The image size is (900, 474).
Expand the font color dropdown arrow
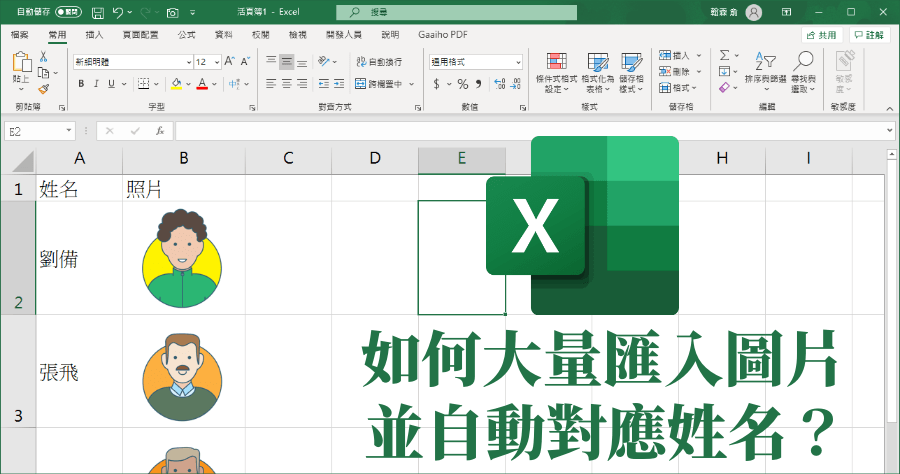[x=214, y=84]
